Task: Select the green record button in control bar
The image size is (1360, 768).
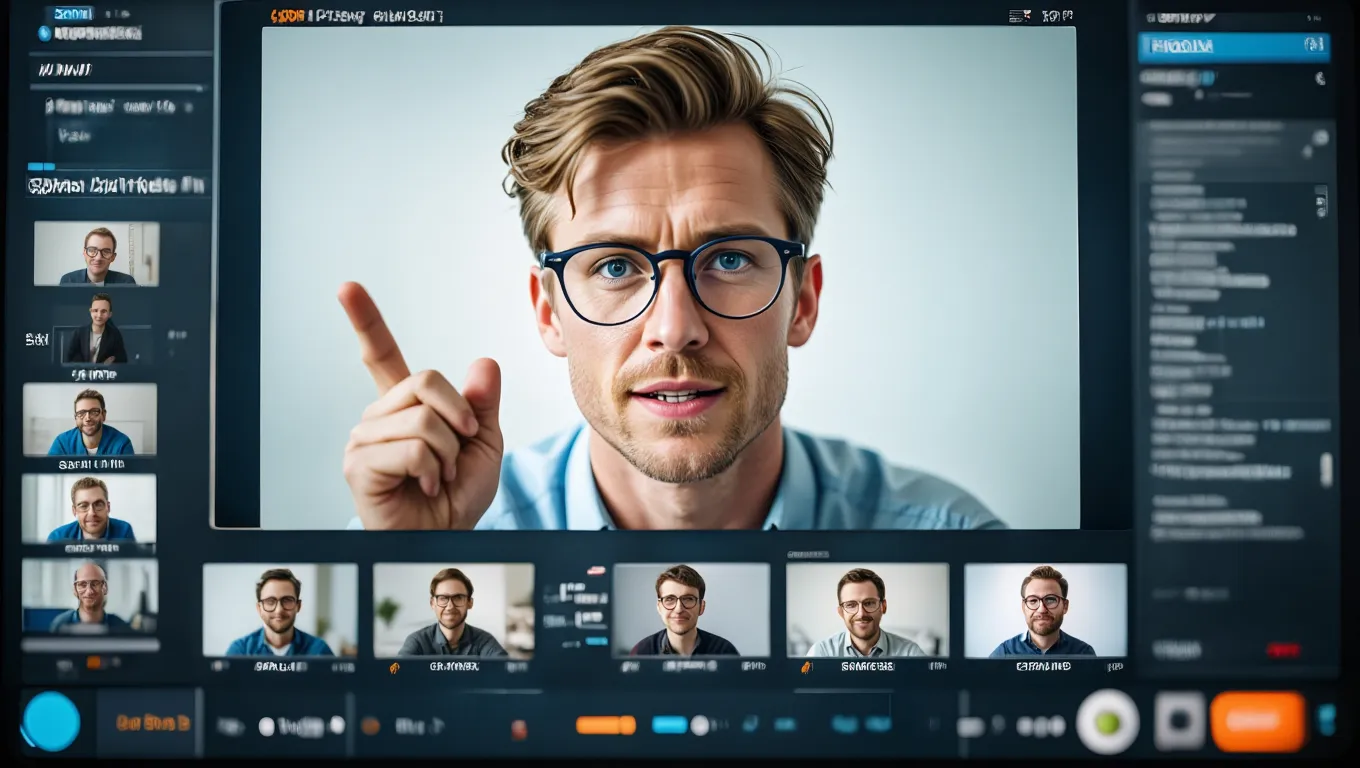Action: tap(1107, 722)
